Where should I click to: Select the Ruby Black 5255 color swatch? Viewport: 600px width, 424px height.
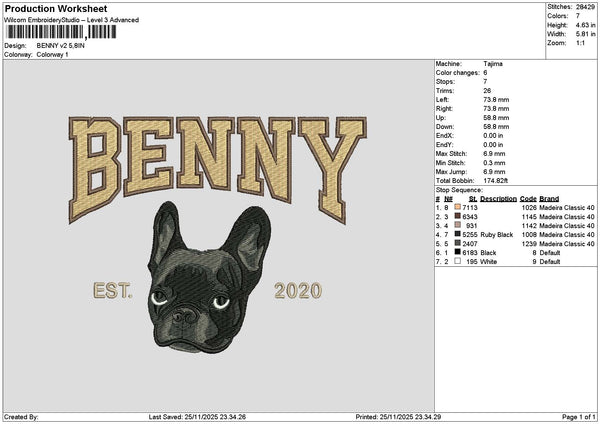pos(457,234)
